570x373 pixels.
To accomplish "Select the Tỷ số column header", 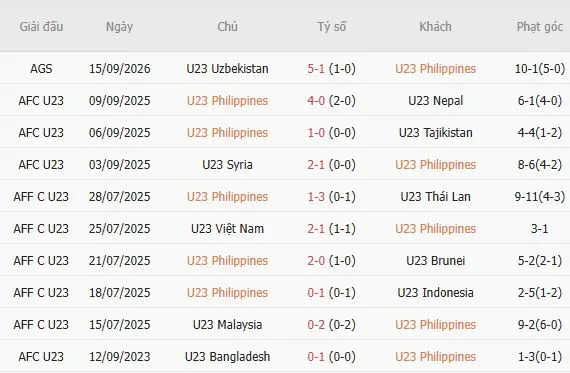I will pos(332,27).
